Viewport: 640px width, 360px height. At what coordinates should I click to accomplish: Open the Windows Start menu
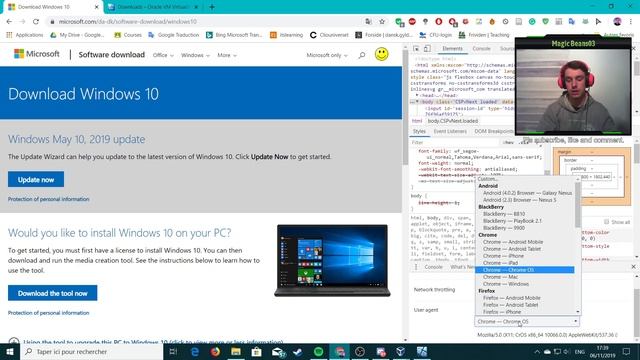pyautogui.click(x=10, y=351)
